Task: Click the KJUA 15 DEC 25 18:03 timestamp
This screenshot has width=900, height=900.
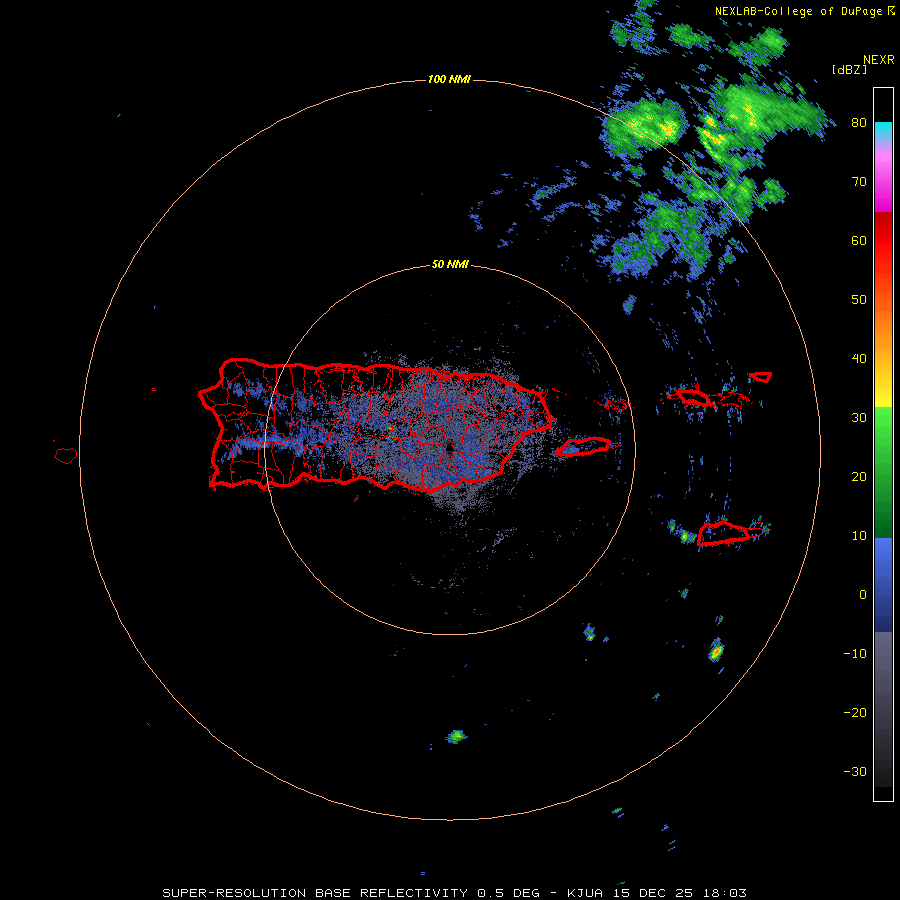Action: [x=657, y=893]
